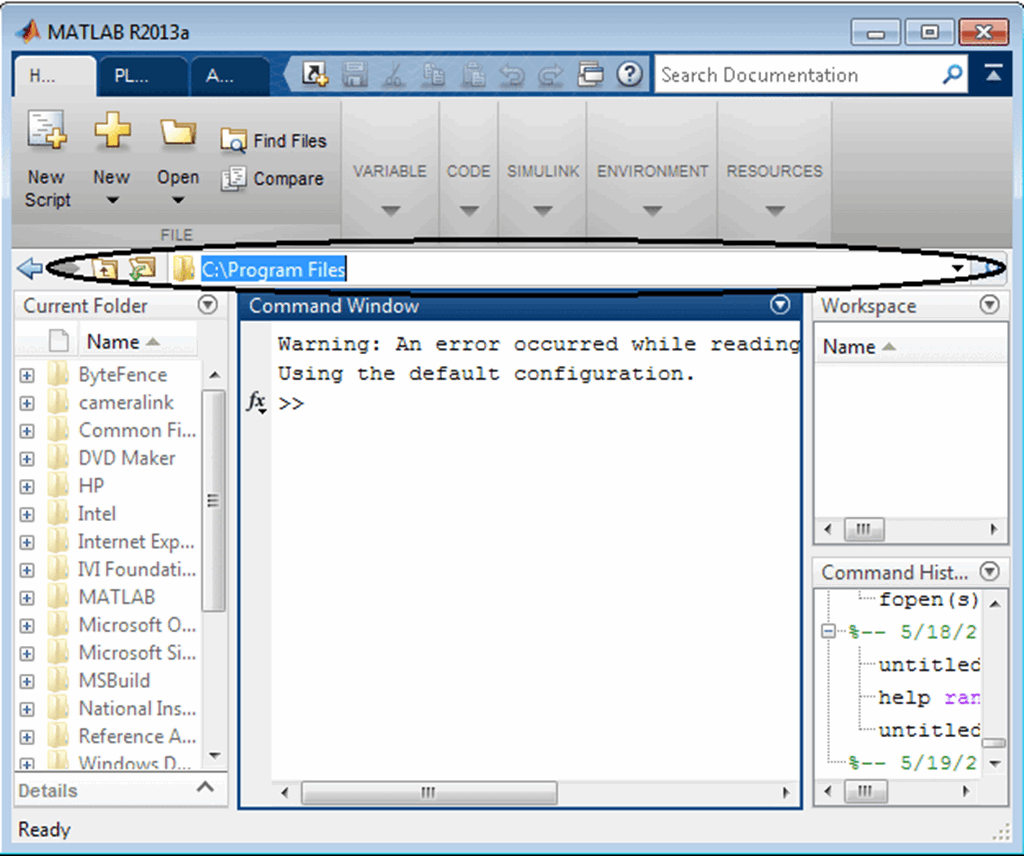Go up one folder level in address bar
This screenshot has height=856, width=1024.
[107, 268]
